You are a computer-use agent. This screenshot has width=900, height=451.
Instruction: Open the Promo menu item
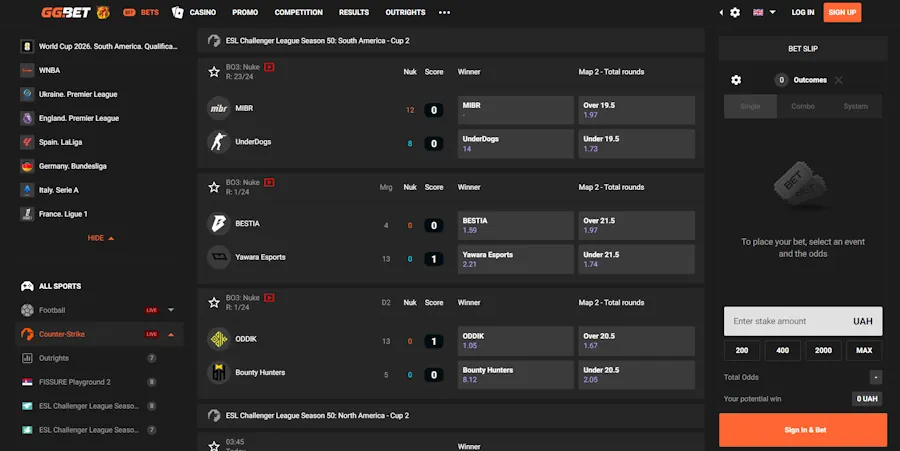[x=245, y=12]
